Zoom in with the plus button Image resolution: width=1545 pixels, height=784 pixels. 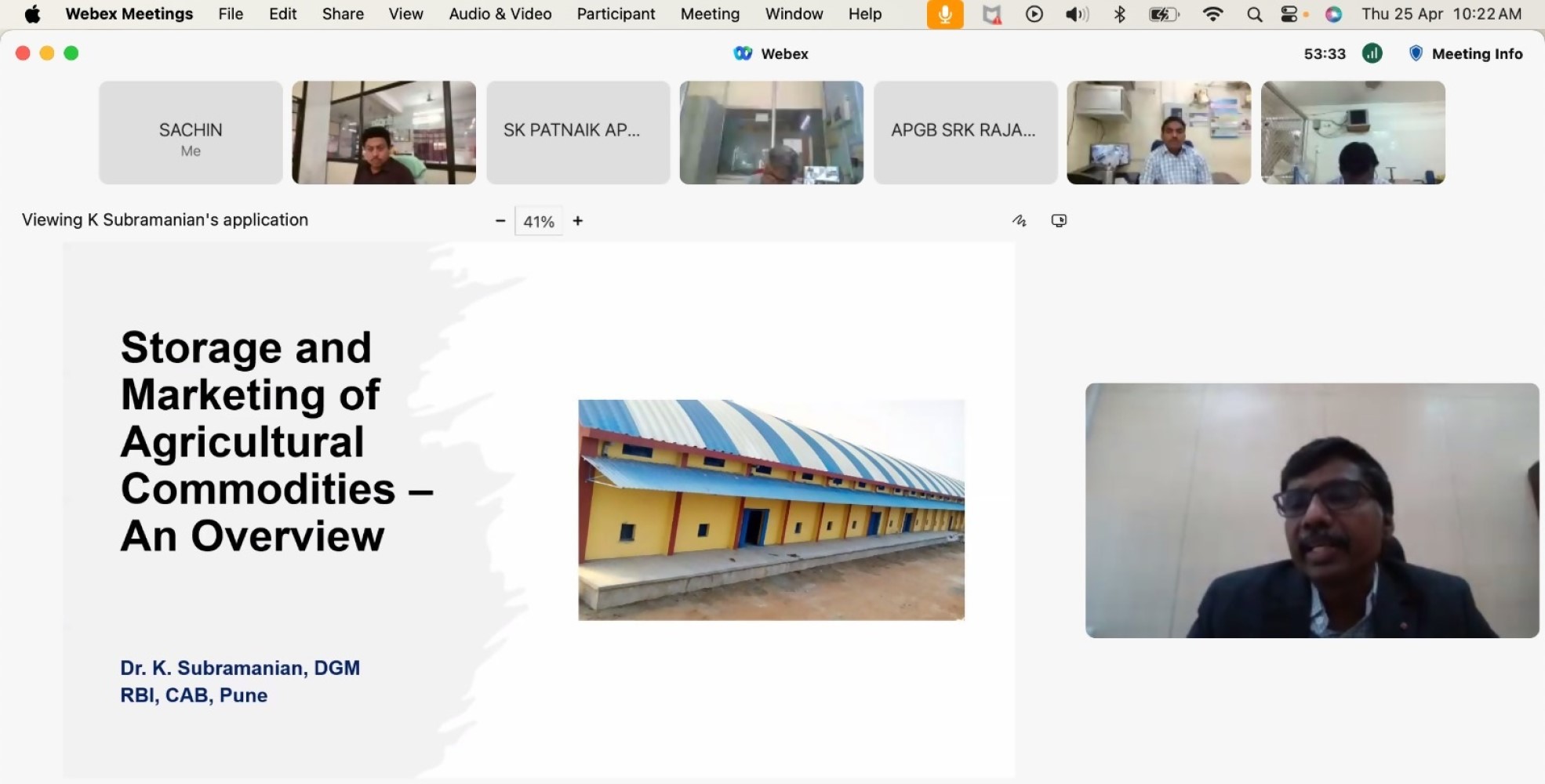(578, 221)
